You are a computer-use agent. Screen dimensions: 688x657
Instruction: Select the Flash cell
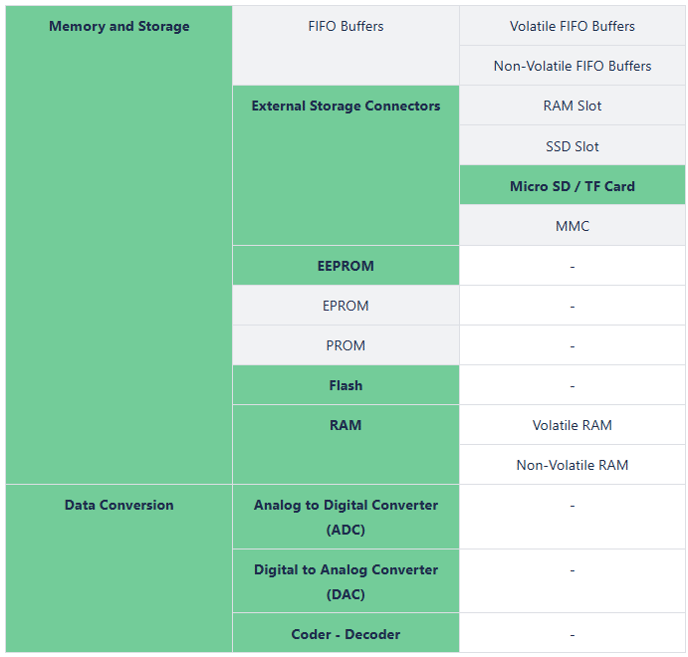pyautogui.click(x=345, y=386)
